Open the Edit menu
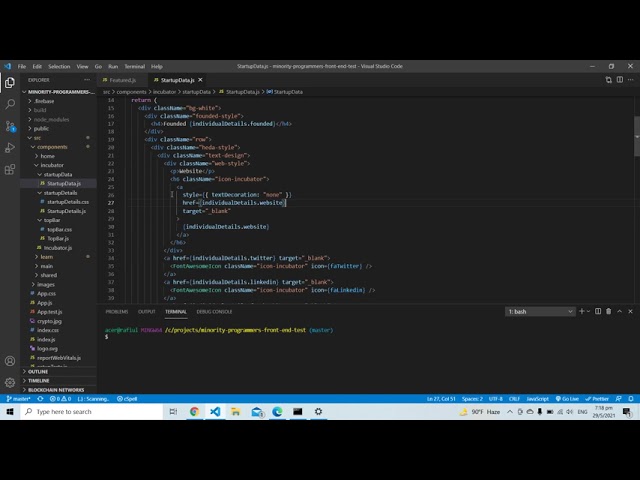The height and width of the screenshot is (480, 640). click(37, 66)
